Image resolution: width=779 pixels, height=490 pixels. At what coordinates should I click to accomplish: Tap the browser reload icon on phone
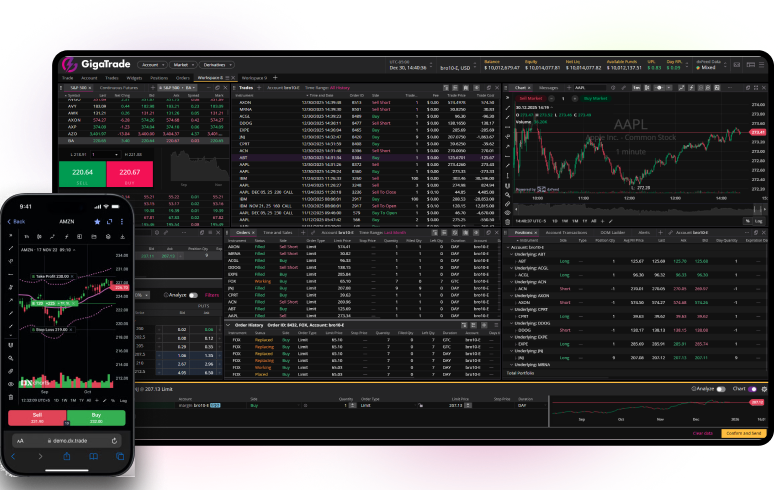tap(114, 441)
